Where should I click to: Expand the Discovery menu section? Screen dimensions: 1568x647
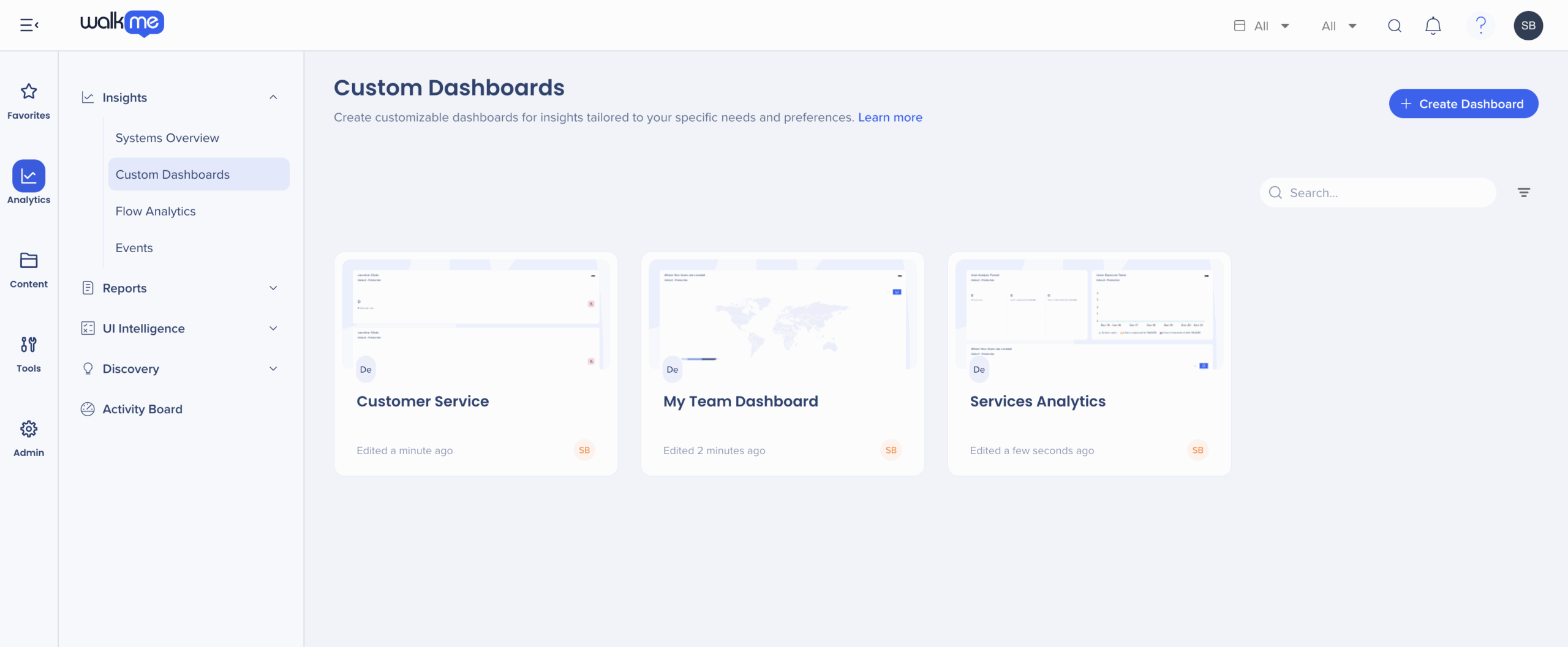pyautogui.click(x=273, y=369)
